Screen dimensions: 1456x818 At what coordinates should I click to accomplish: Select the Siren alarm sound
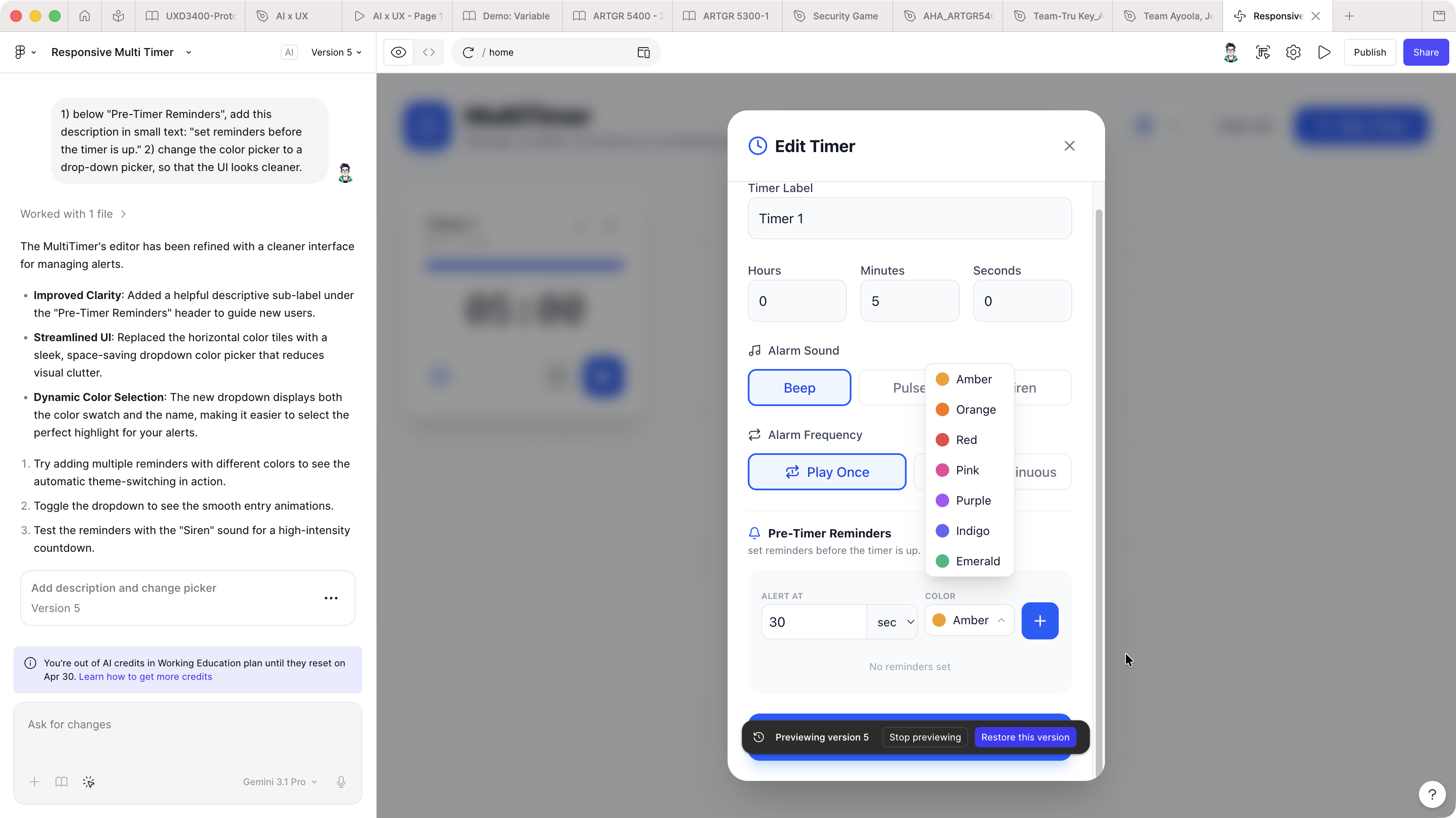(x=1042, y=388)
